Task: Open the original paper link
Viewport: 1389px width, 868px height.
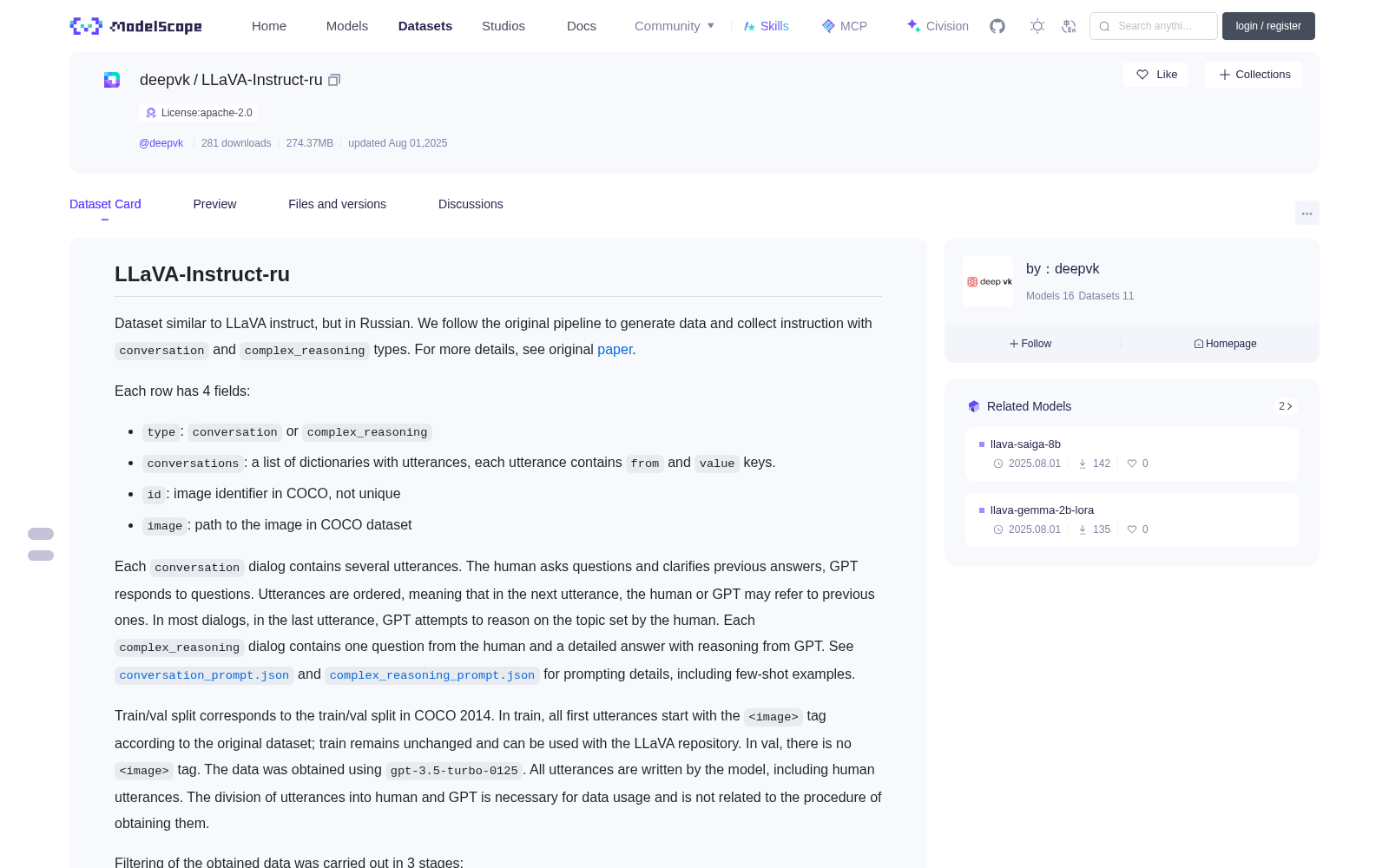Action: (x=615, y=349)
